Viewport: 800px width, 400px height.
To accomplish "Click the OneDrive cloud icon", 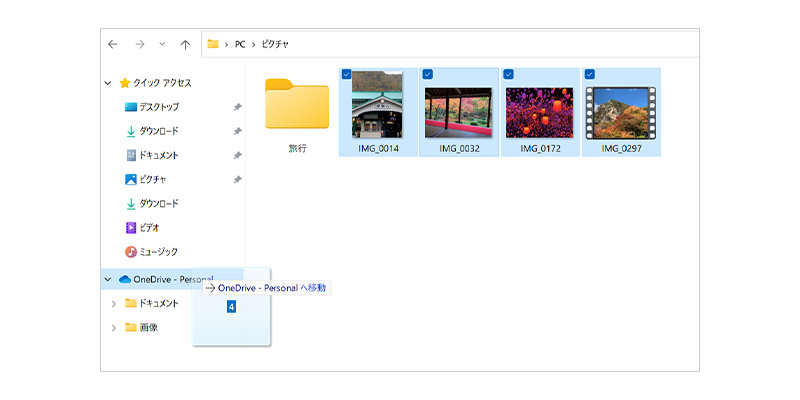I will [x=124, y=279].
